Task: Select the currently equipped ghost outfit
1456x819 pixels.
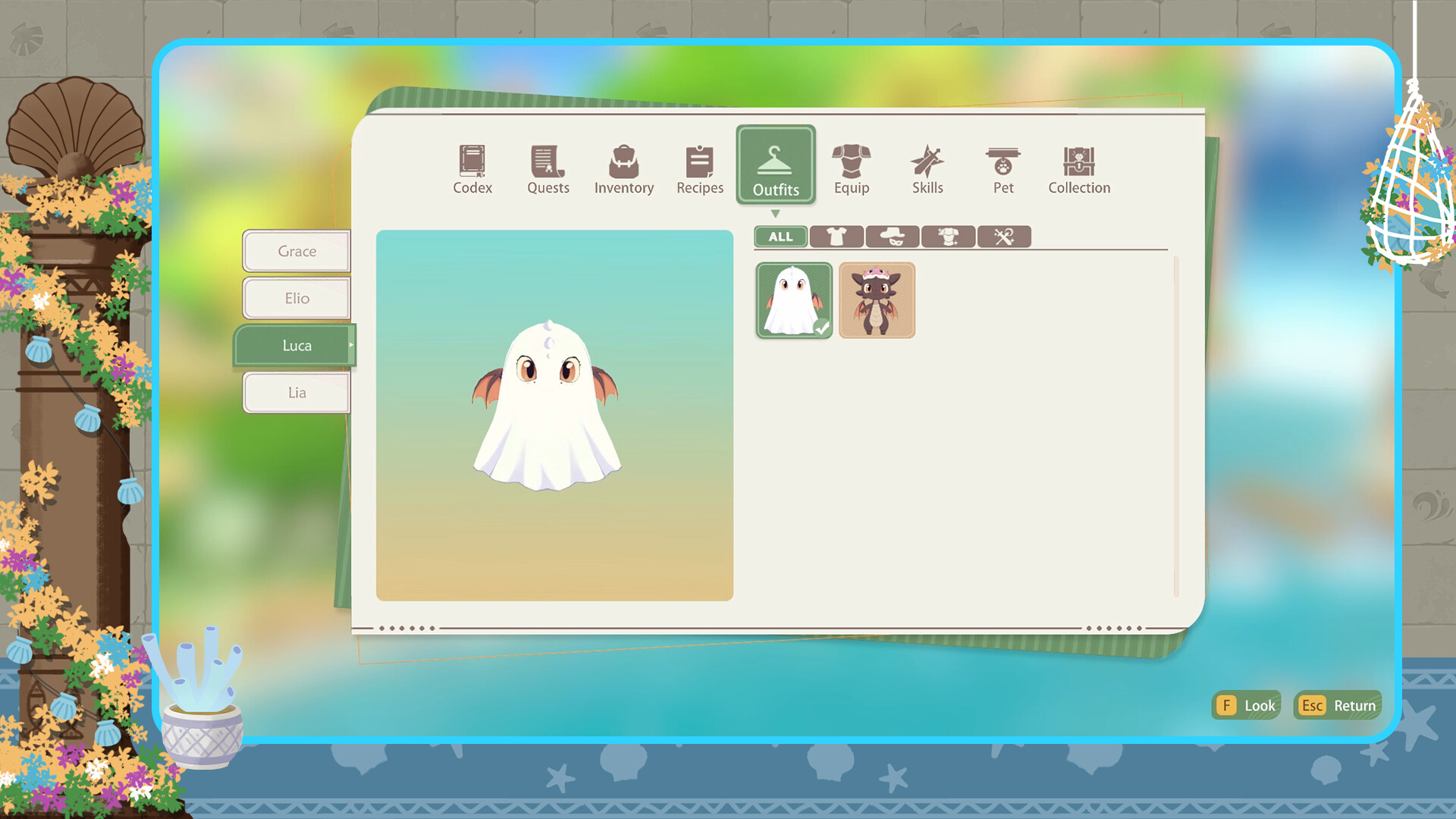Action: tap(793, 300)
